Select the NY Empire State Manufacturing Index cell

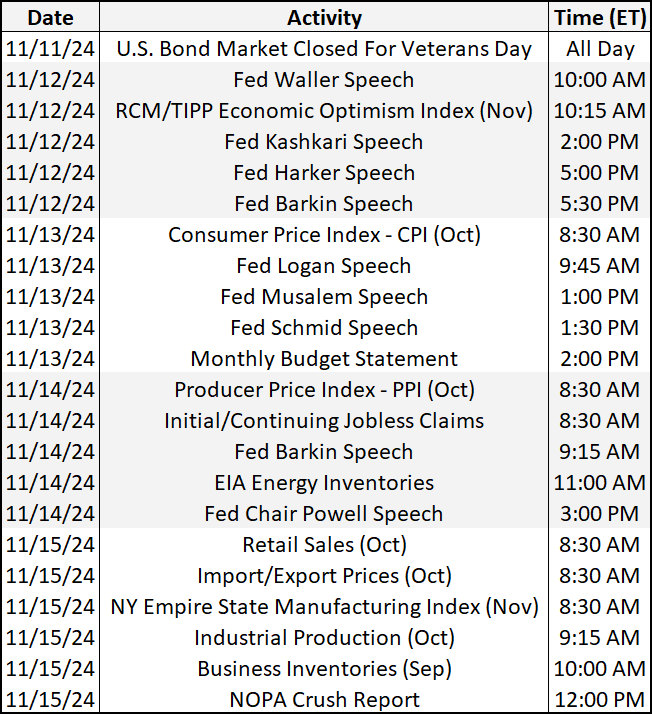(x=324, y=607)
